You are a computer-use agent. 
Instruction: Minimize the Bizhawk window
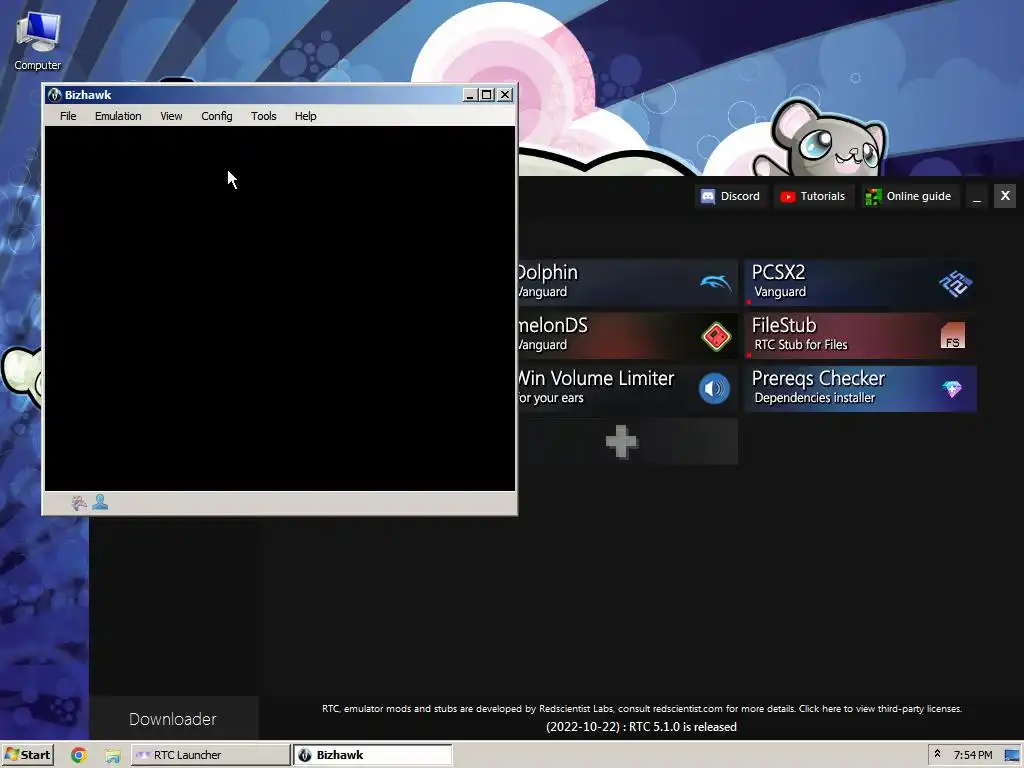point(470,95)
